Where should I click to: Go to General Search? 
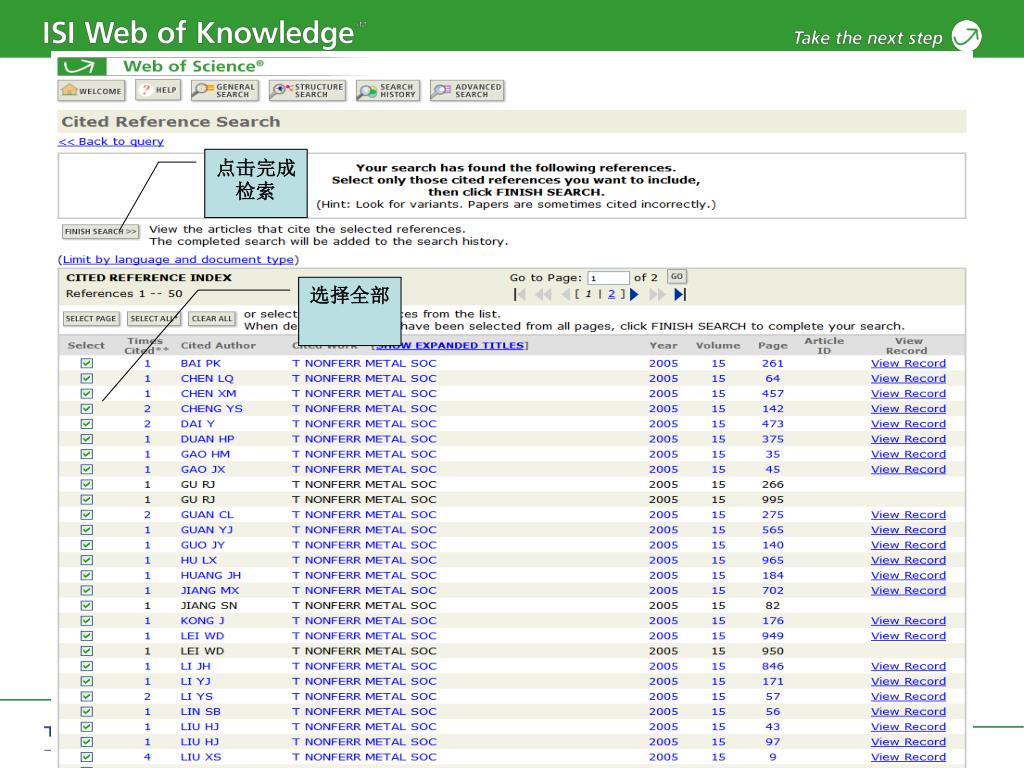(x=225, y=91)
